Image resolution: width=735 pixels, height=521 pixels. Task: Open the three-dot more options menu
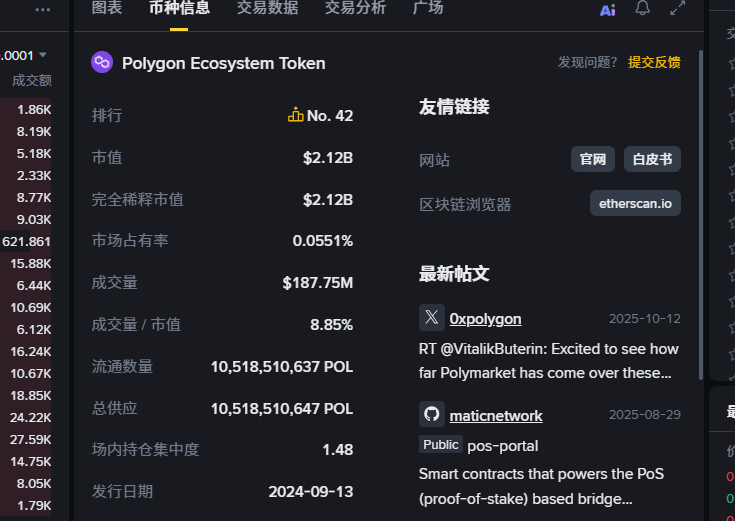point(42,9)
